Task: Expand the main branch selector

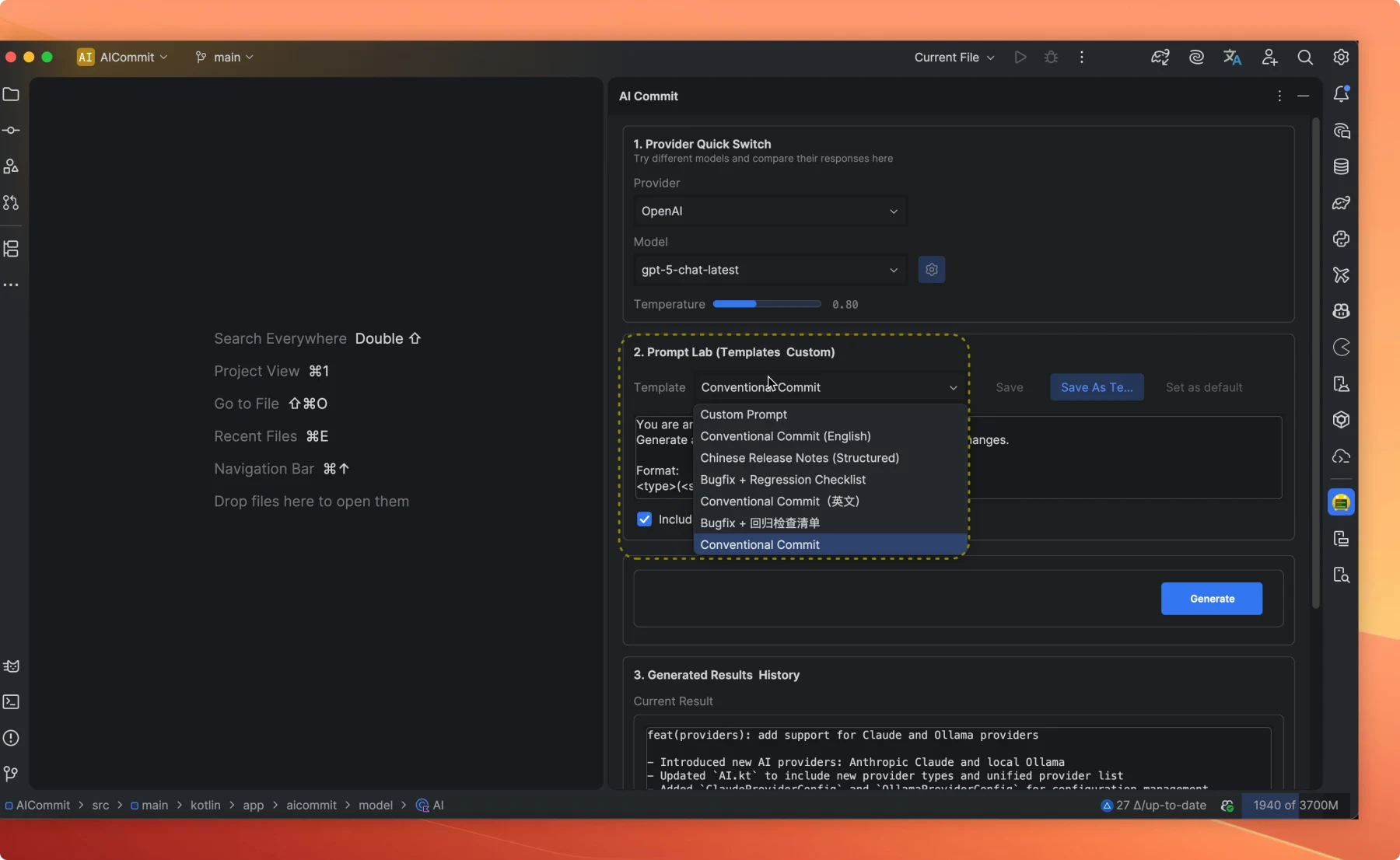Action: 225,57
